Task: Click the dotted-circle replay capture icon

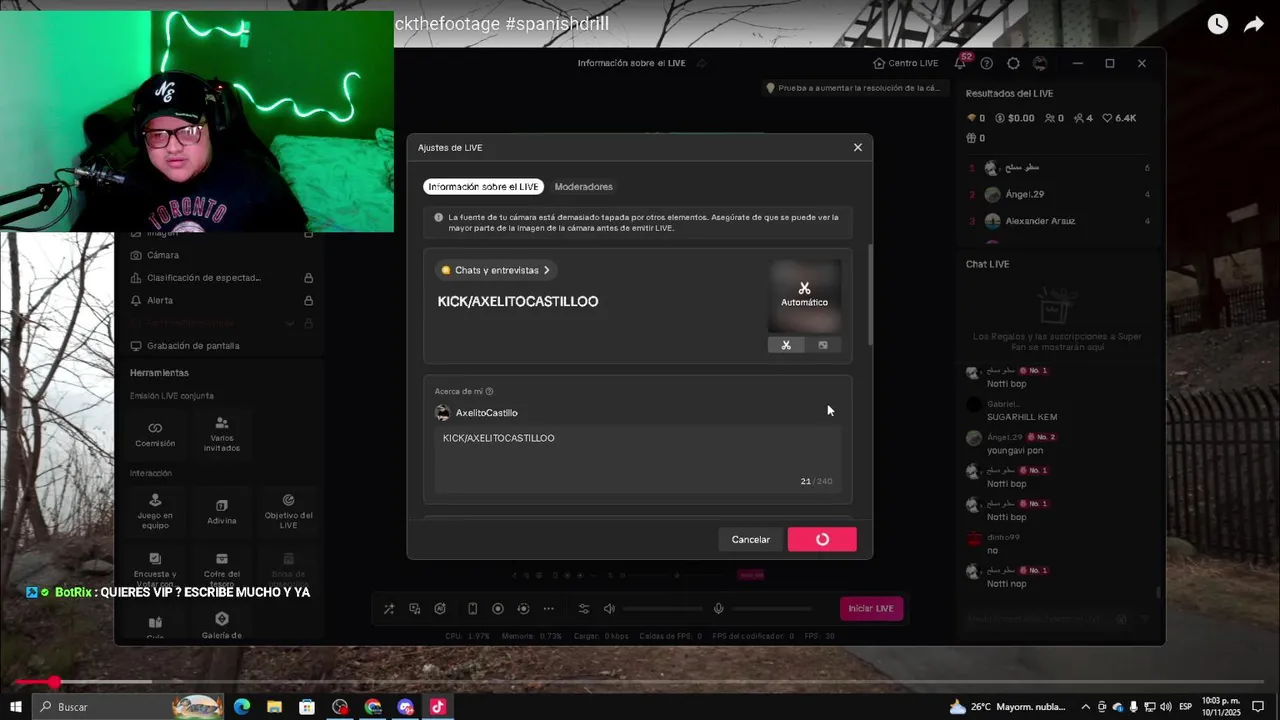Action: (523, 609)
